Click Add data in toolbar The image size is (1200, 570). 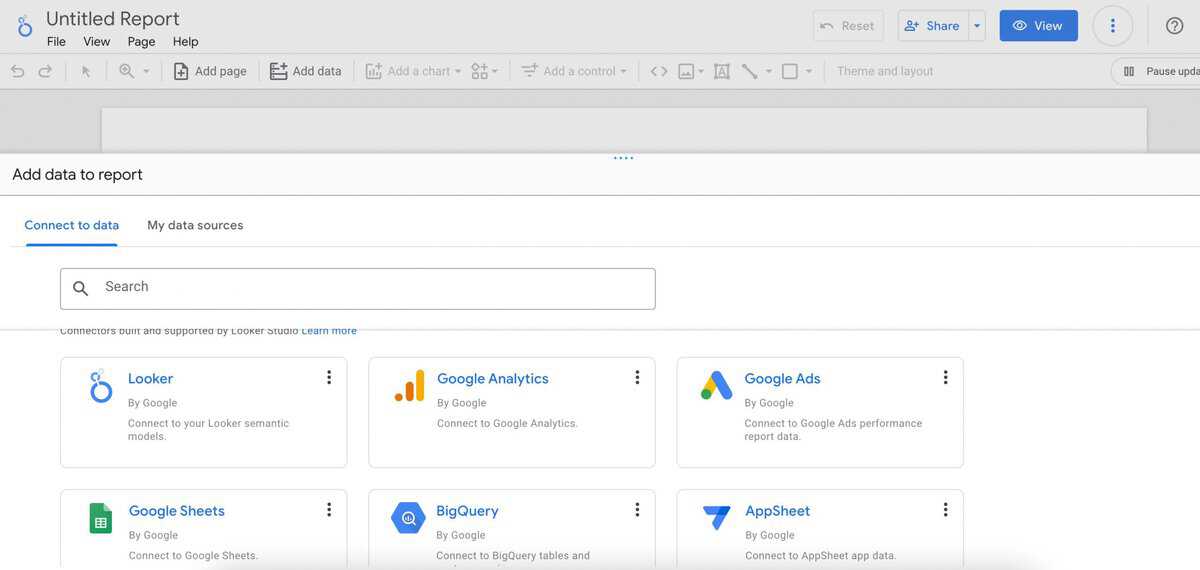(306, 71)
